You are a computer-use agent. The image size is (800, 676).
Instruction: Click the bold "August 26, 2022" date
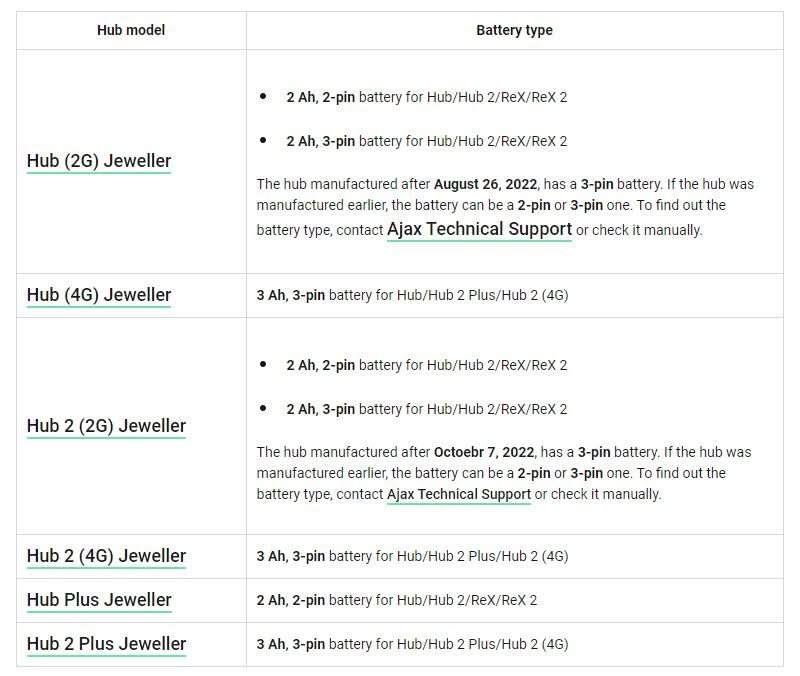point(486,185)
